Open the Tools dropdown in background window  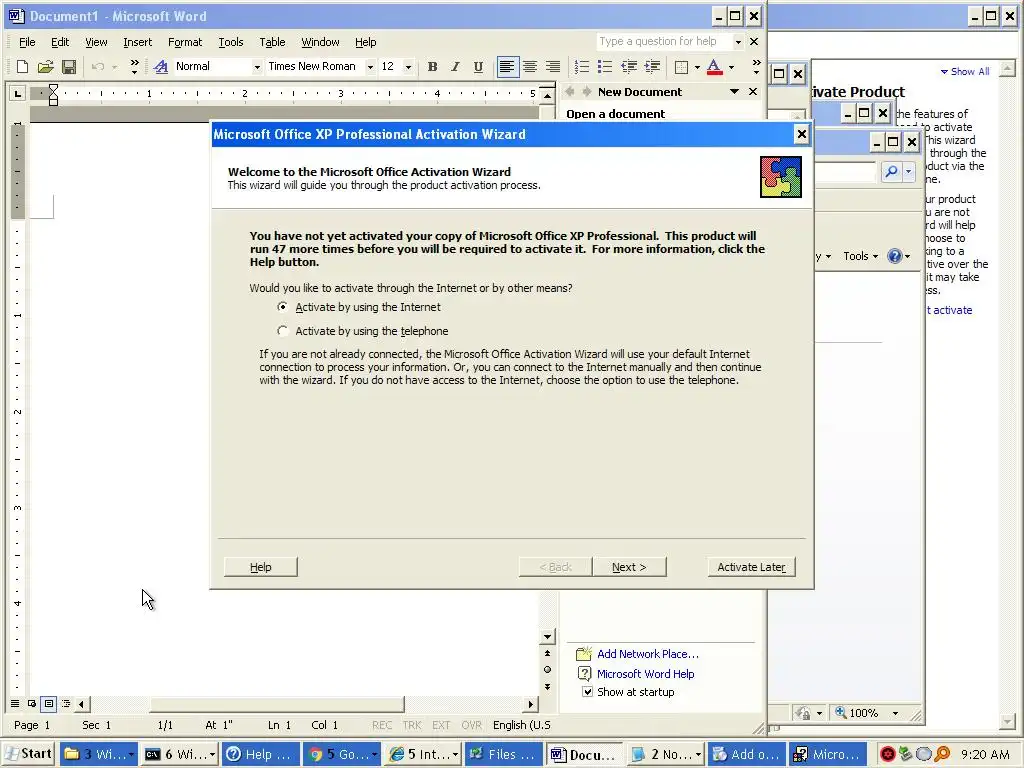click(x=860, y=256)
